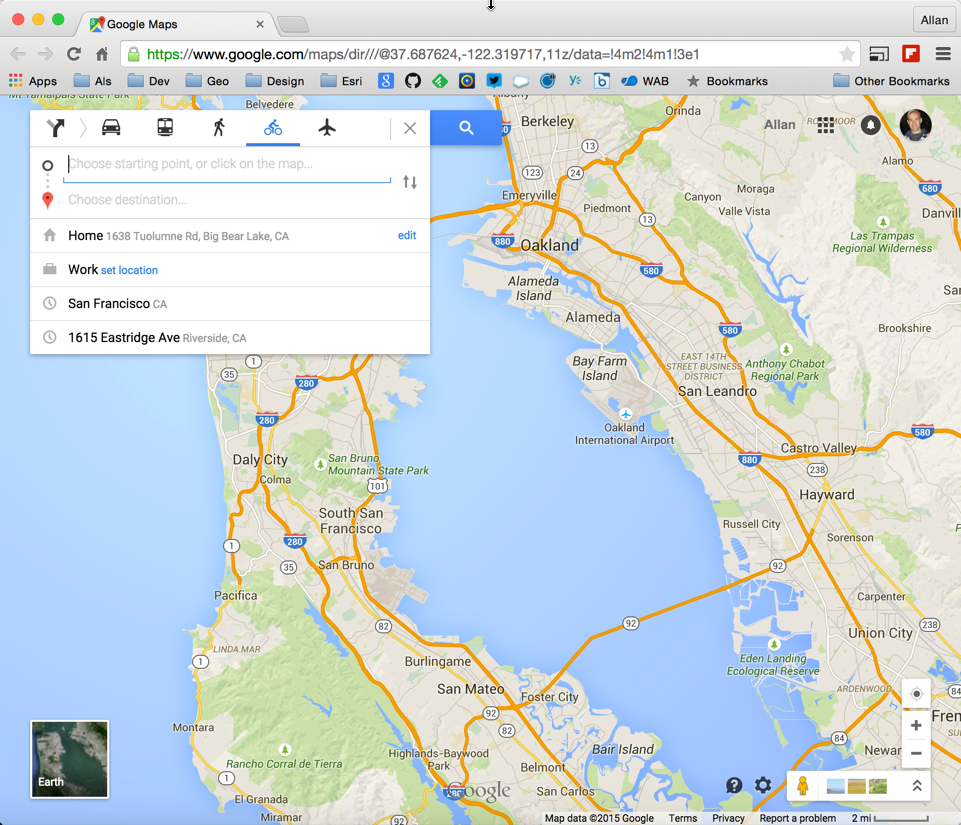Select the bicycling directions tab

click(x=273, y=127)
